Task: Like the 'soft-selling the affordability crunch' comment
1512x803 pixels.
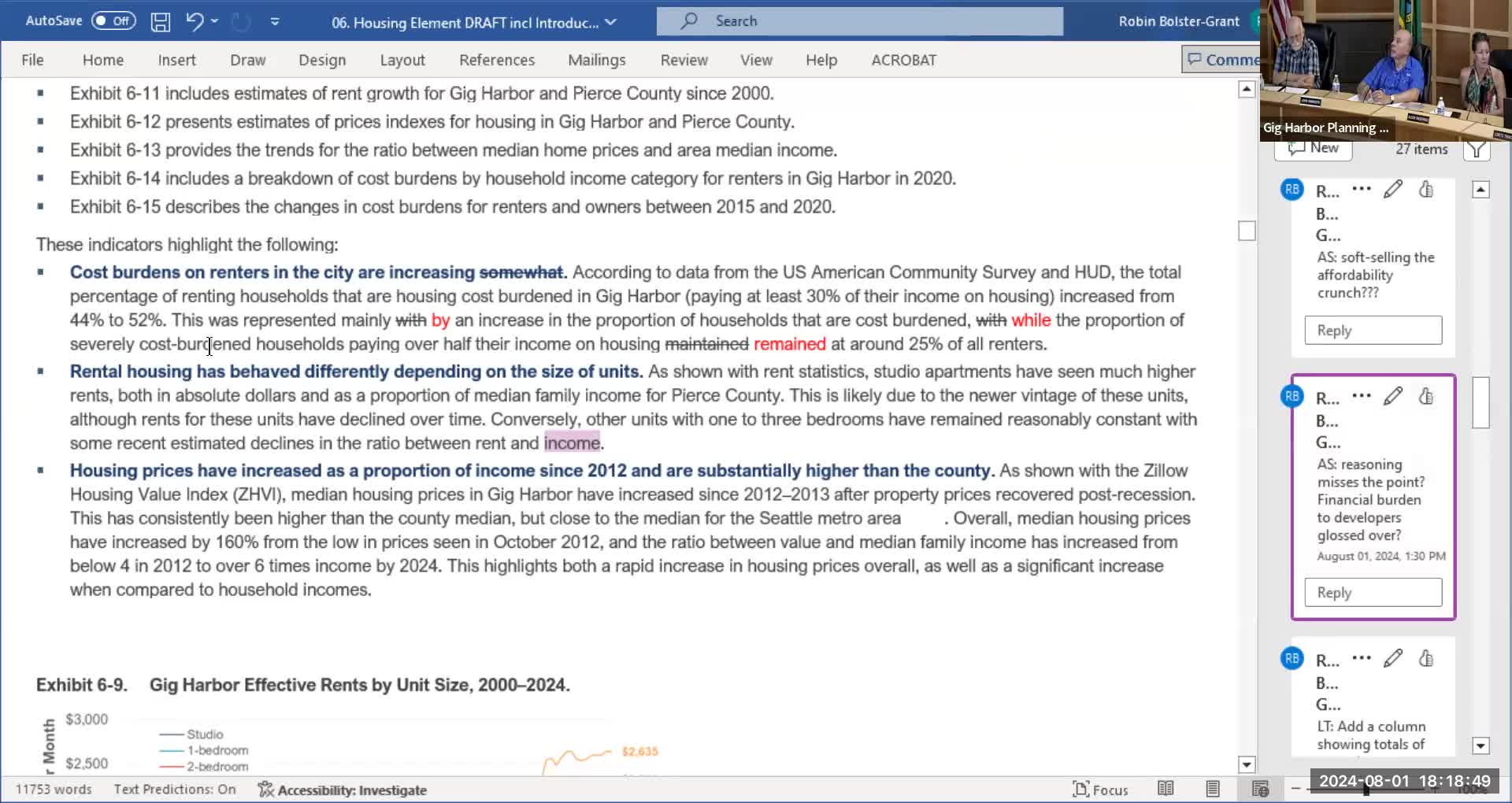Action: tap(1426, 189)
